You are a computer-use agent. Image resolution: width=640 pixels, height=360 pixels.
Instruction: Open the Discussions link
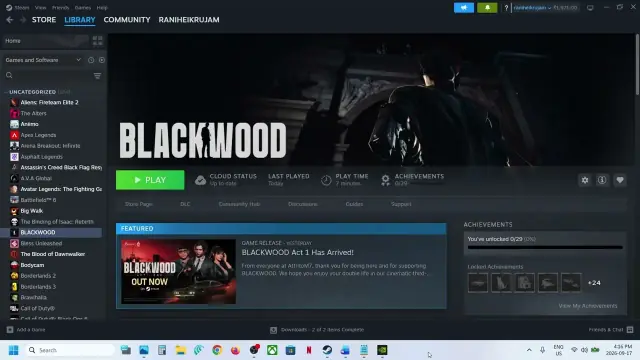pos(302,204)
